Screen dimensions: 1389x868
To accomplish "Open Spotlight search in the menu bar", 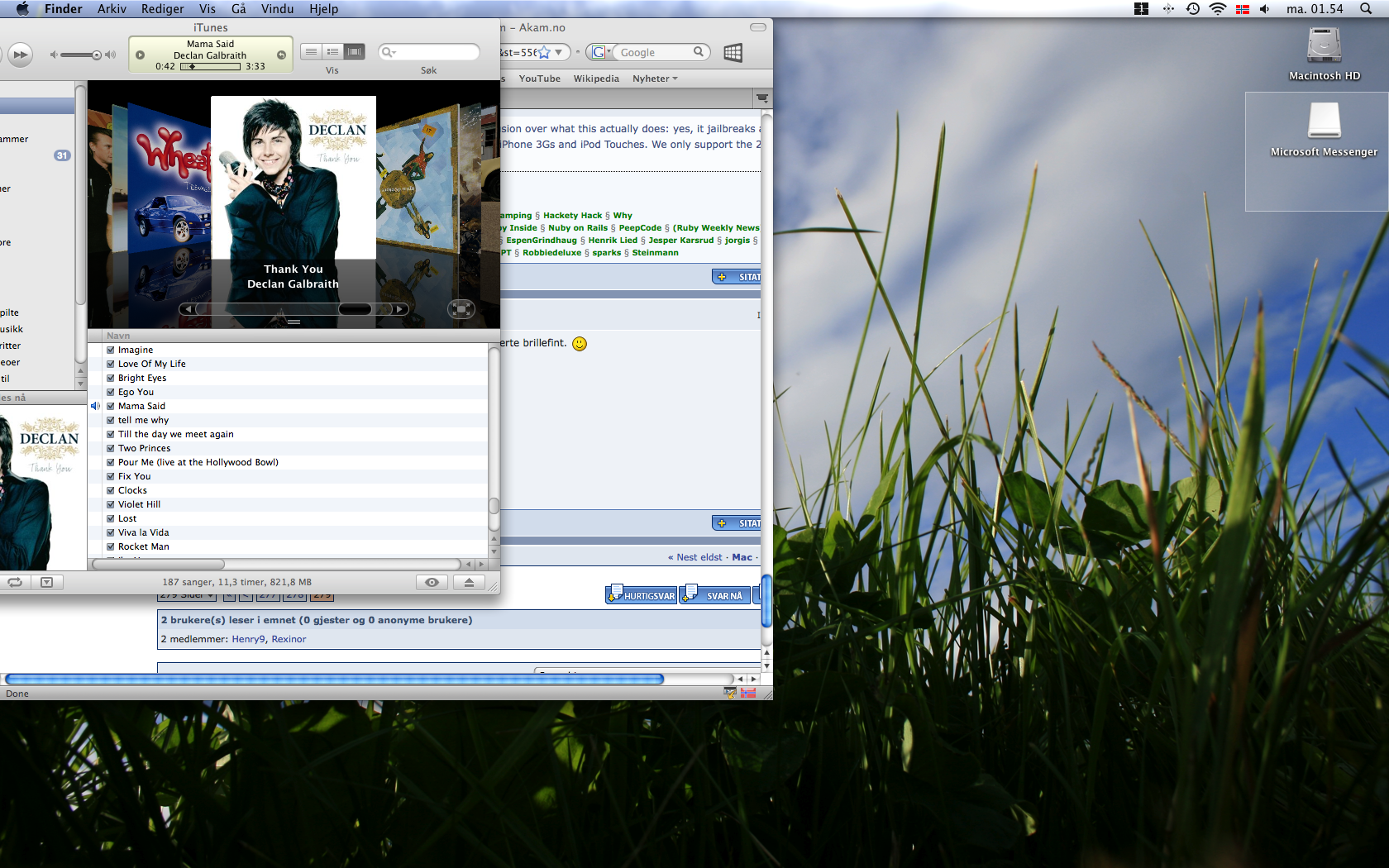I will click(1366, 8).
